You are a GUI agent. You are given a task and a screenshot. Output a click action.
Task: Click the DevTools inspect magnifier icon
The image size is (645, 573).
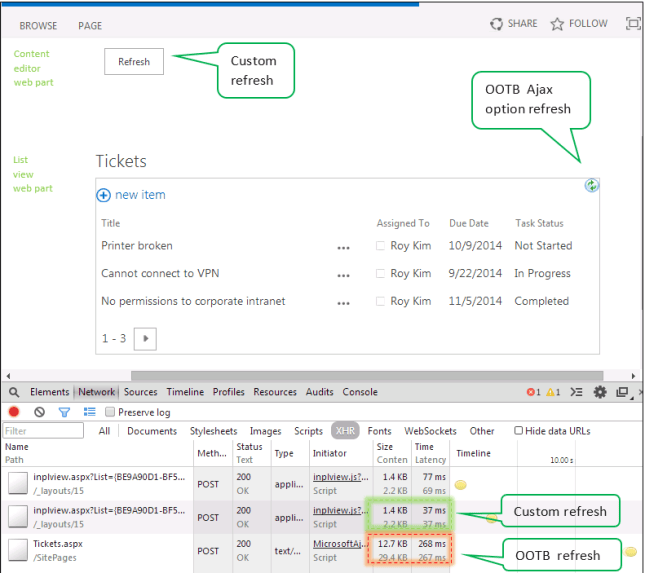pos(14,392)
